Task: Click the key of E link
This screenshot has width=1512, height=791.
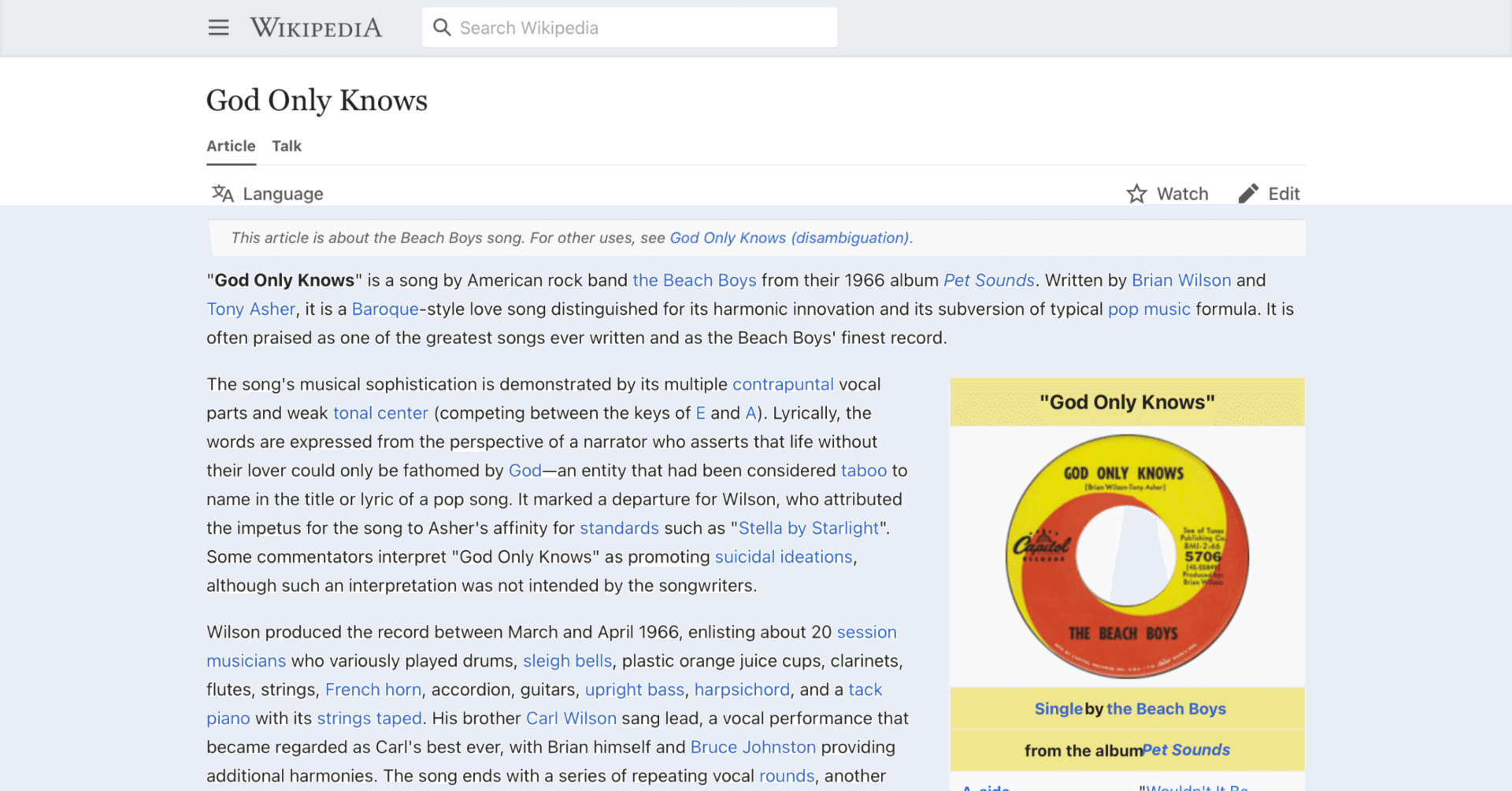Action: pos(700,413)
